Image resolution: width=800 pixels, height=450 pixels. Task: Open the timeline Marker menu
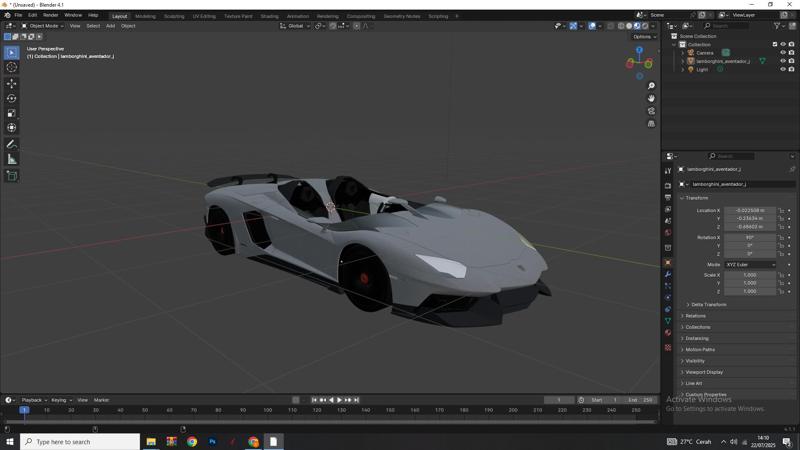coord(101,400)
